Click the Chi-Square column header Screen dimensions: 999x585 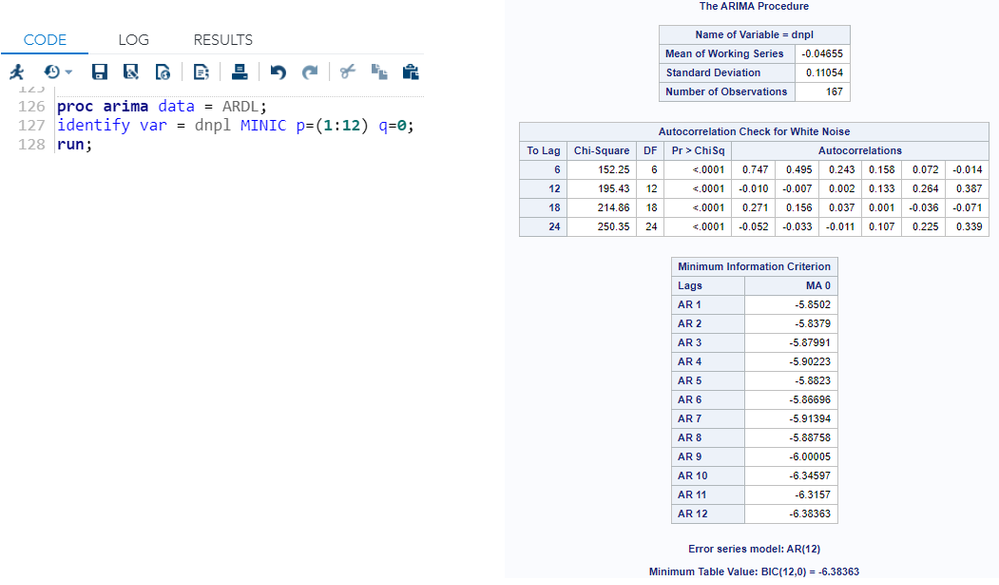click(x=601, y=150)
